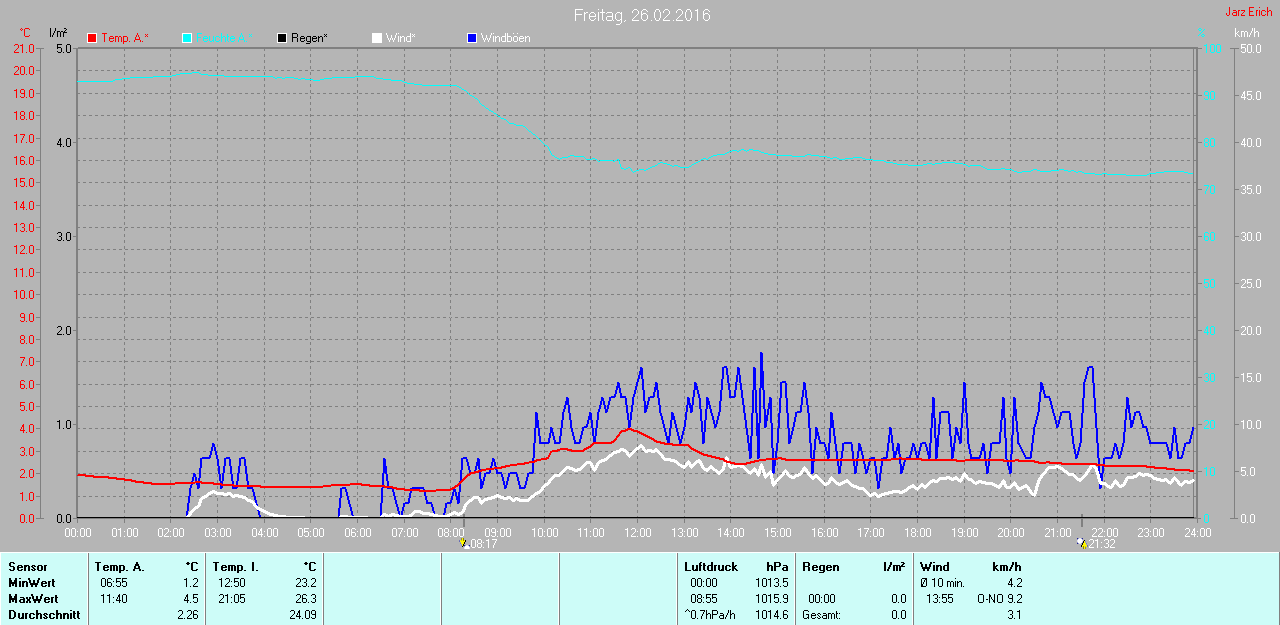Click the Temp. A. minimum time '06:55'
Screen dimensions: 1280x625
(114, 583)
